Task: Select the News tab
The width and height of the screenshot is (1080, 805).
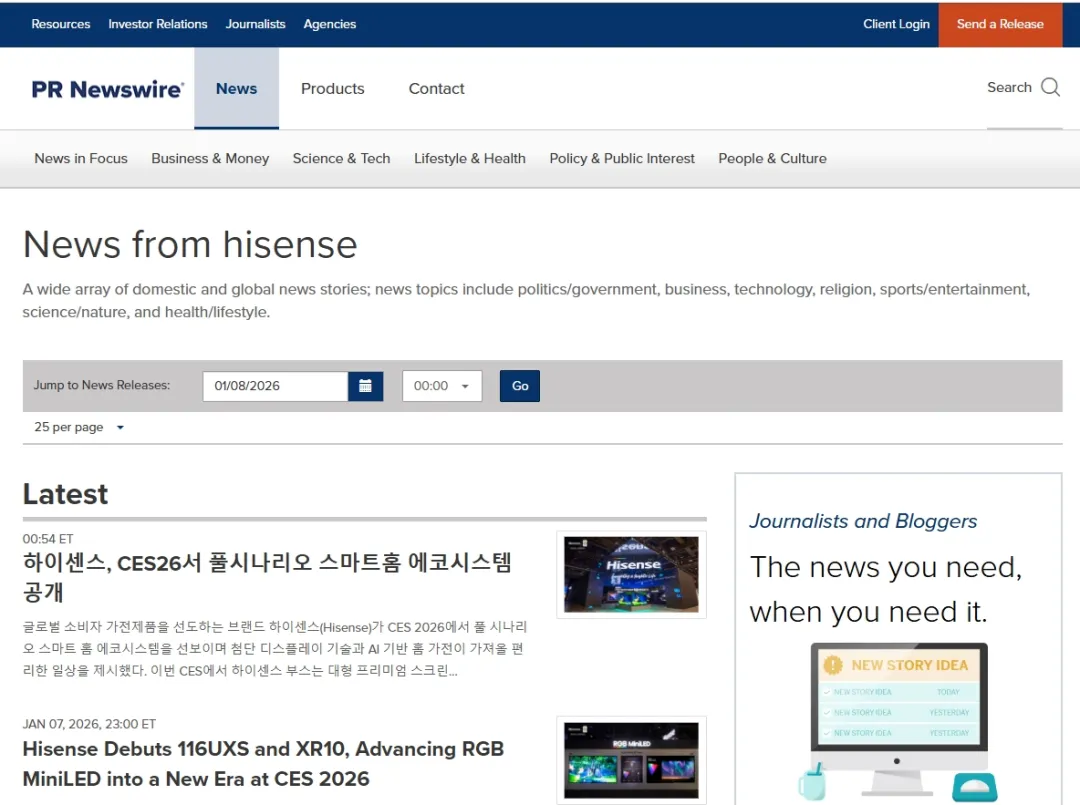Action: click(236, 89)
